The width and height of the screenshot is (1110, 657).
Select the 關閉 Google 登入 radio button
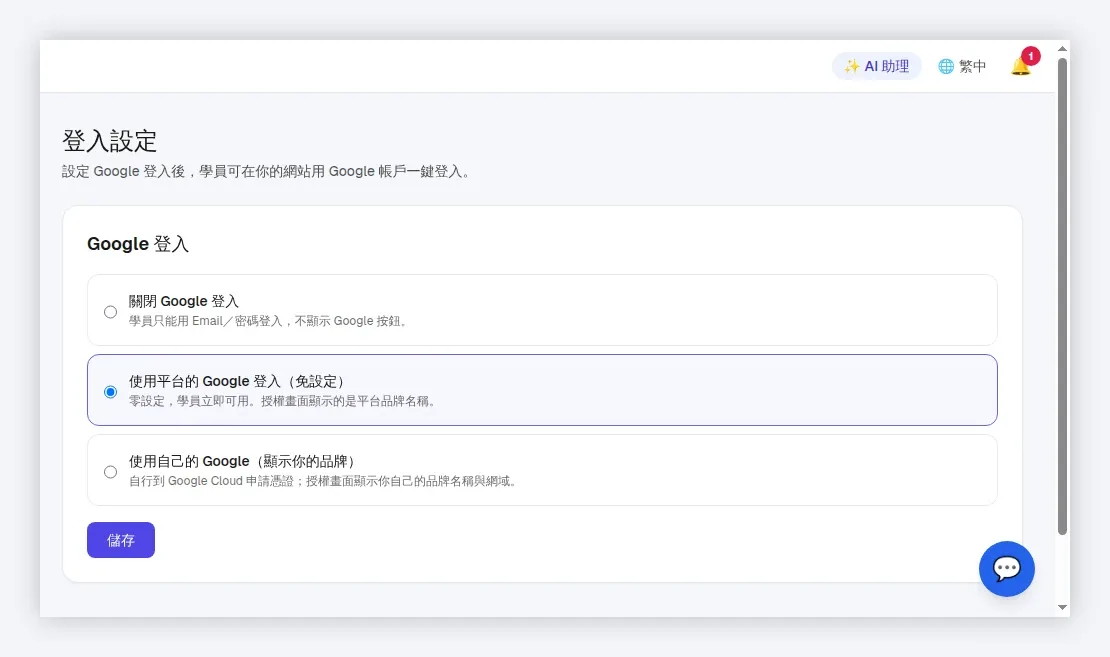(x=110, y=312)
